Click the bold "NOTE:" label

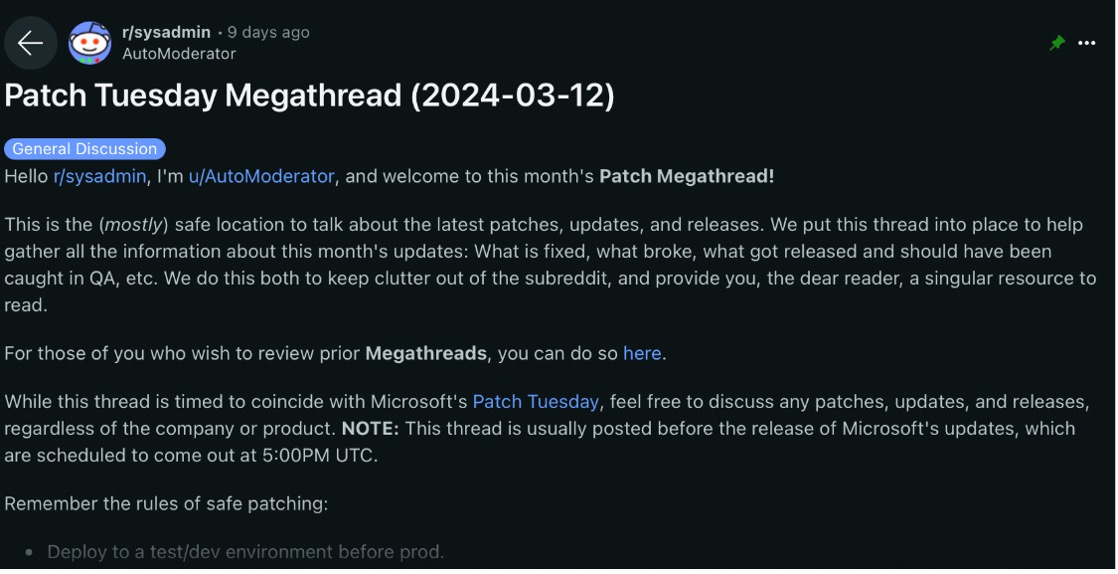[x=370, y=429]
